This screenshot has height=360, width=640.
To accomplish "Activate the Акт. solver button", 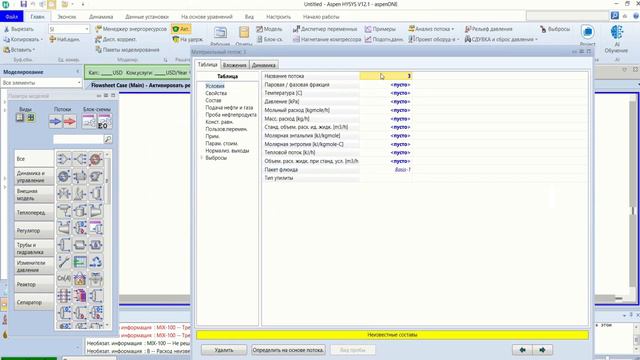I will [181, 29].
